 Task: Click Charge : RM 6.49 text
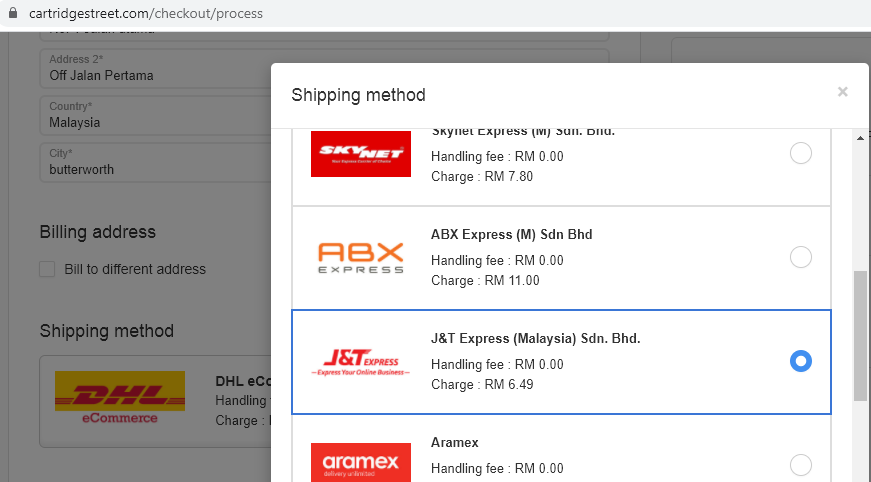coord(482,384)
